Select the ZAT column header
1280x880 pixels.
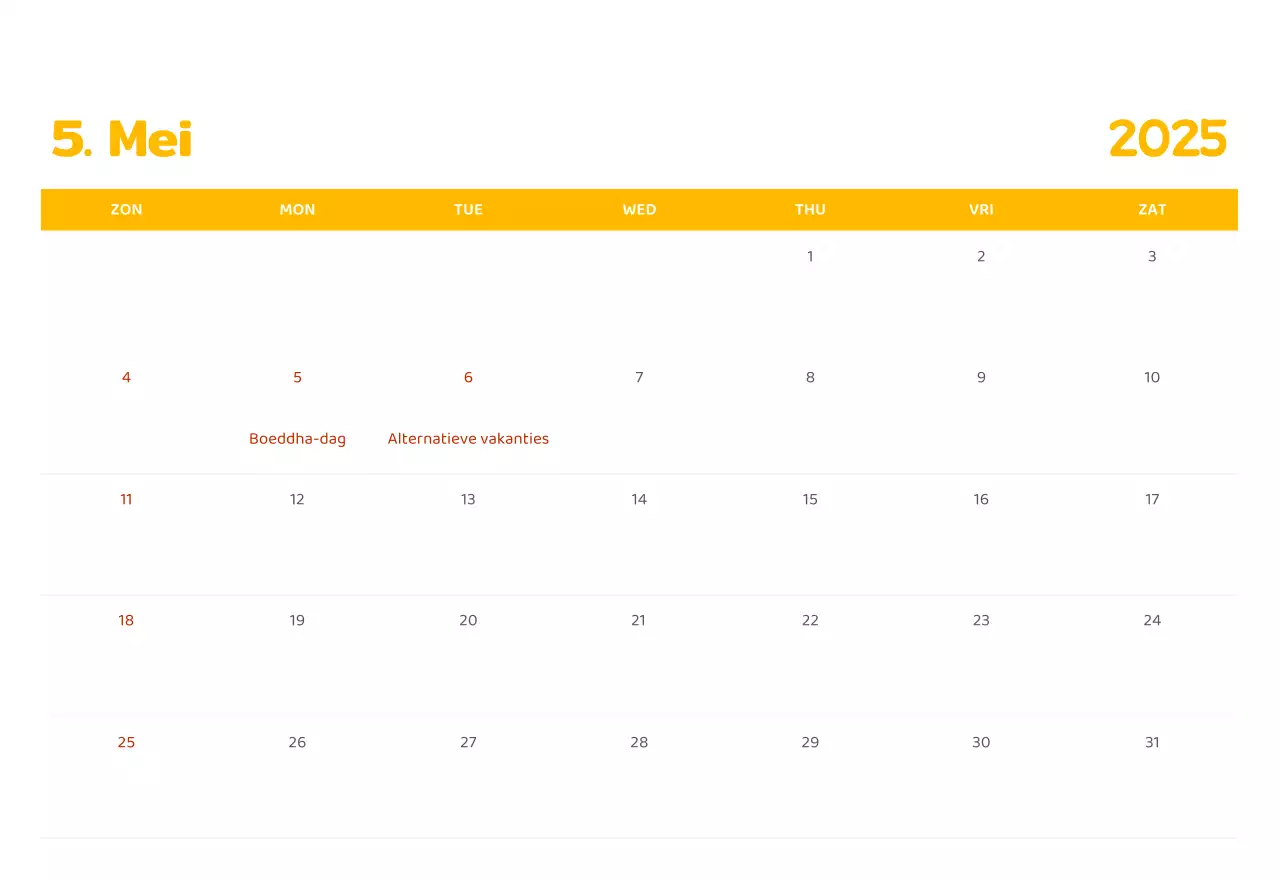point(1152,209)
